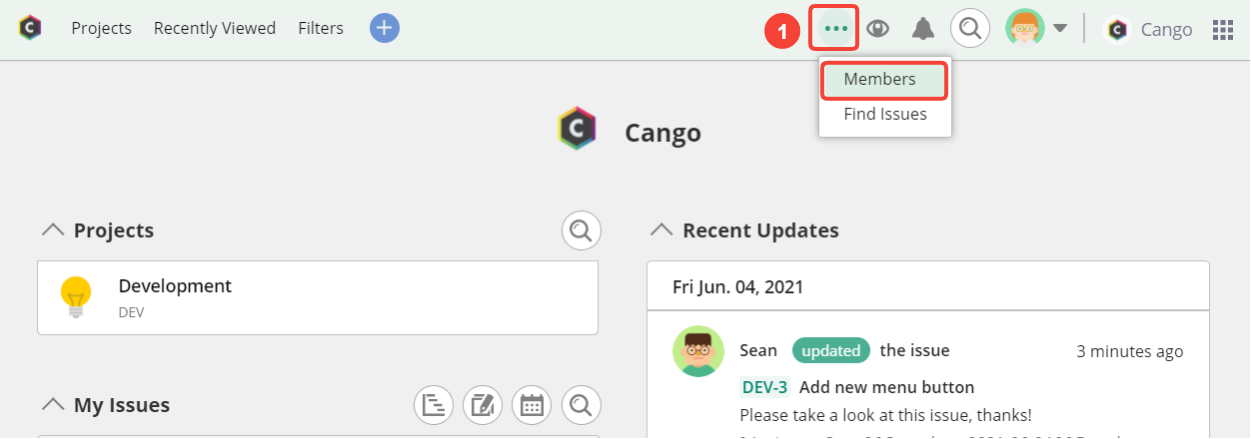1251x439 pixels.
Task: Open the apps grid icon
Action: 1223,29
